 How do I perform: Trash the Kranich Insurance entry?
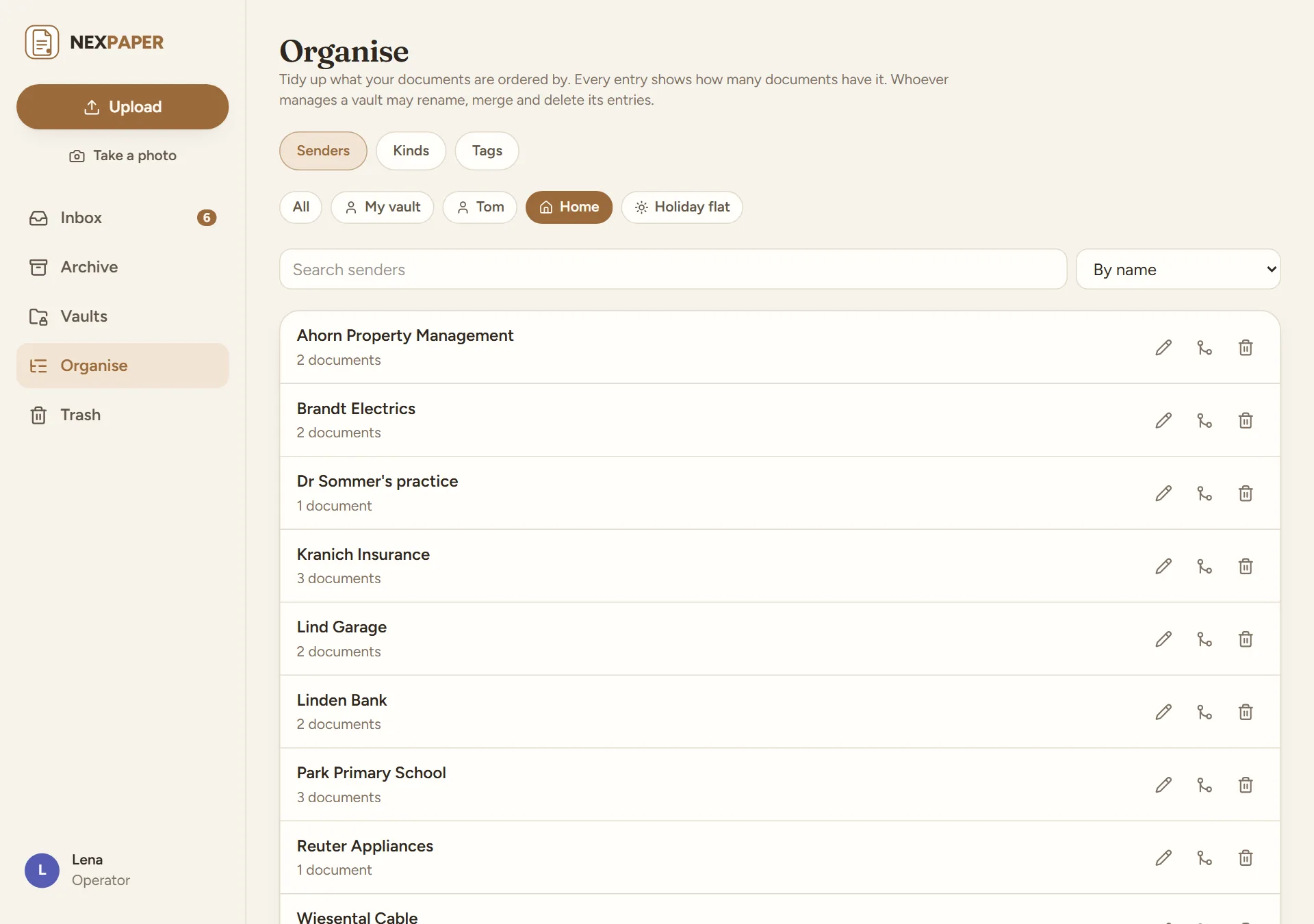click(x=1246, y=566)
